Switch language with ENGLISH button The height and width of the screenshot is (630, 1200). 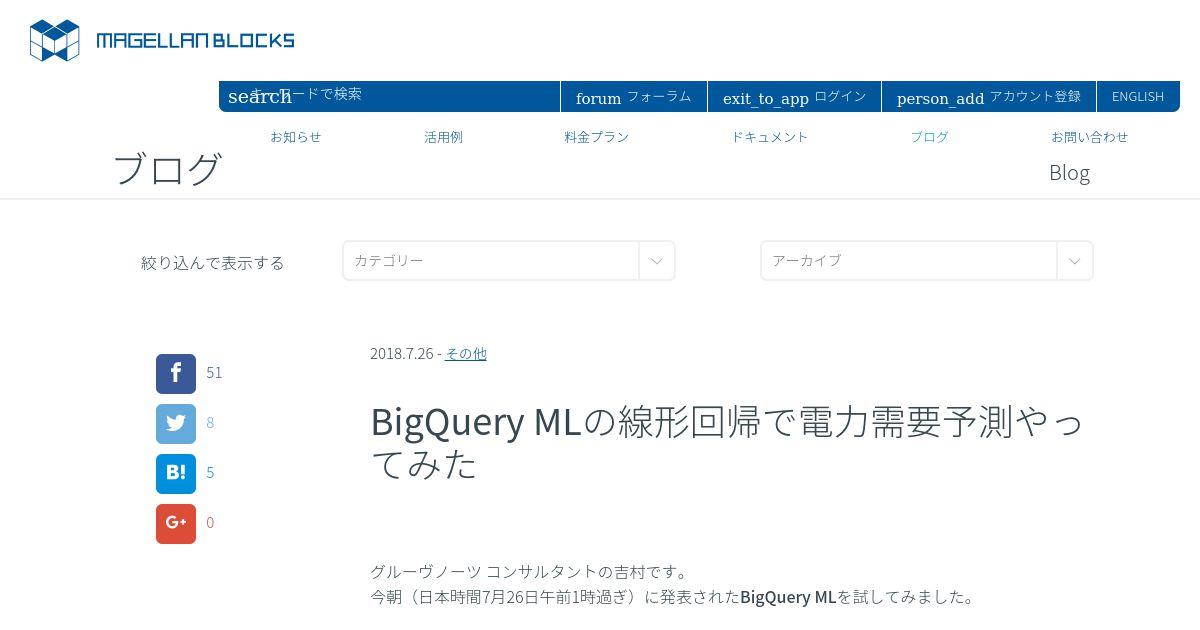[x=1138, y=97]
